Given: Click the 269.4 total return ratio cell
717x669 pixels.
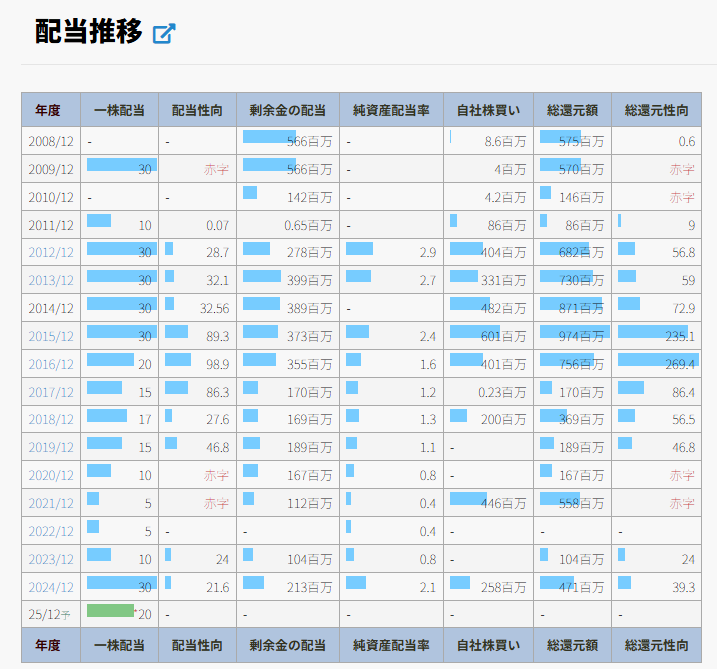Looking at the screenshot, I should [656, 365].
